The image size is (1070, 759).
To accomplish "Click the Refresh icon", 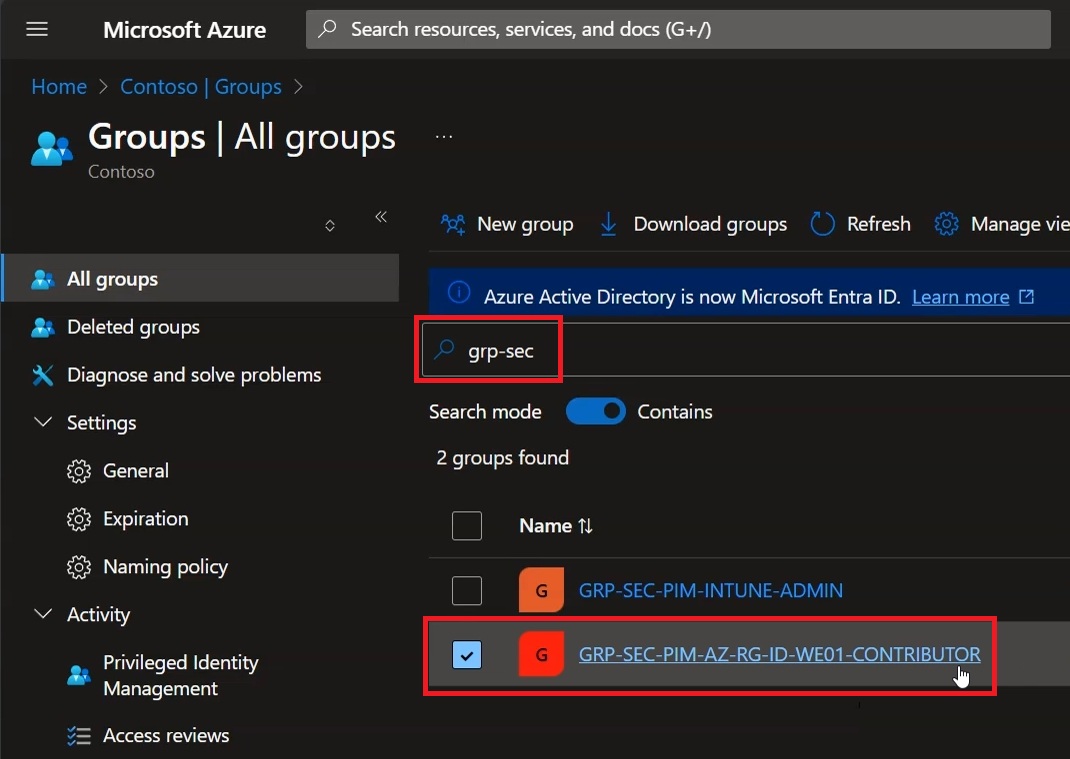I will tap(822, 224).
